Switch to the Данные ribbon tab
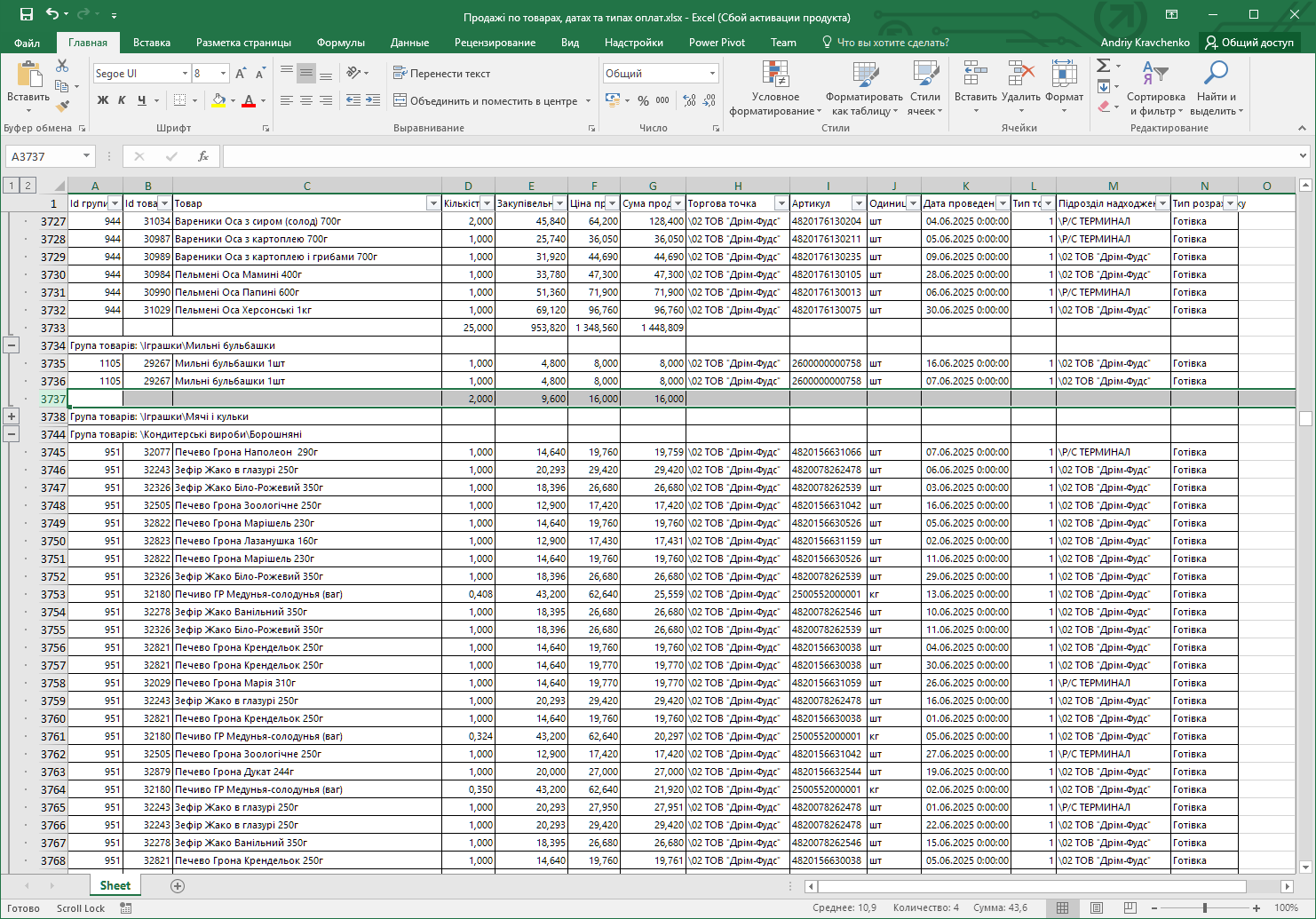1316x919 pixels. click(x=409, y=43)
